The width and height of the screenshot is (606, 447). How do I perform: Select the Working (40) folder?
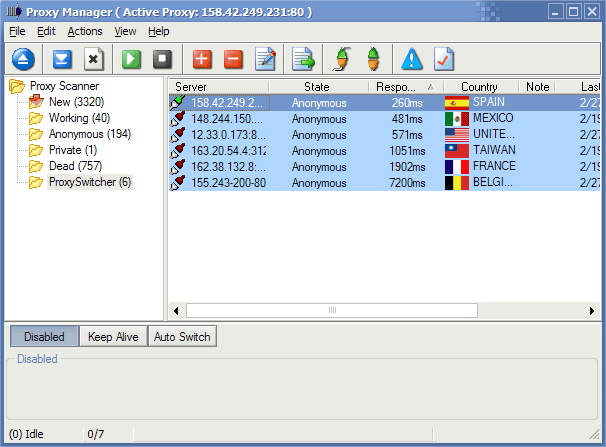pos(79,118)
